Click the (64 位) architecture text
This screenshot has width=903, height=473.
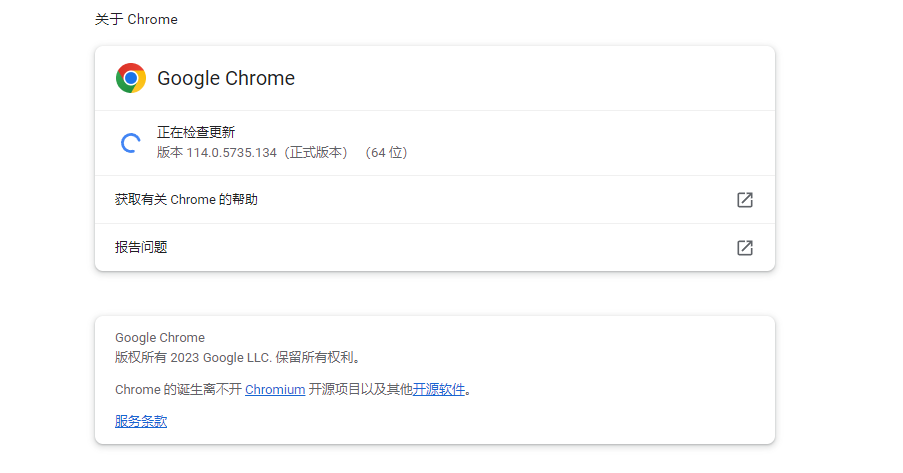386,153
